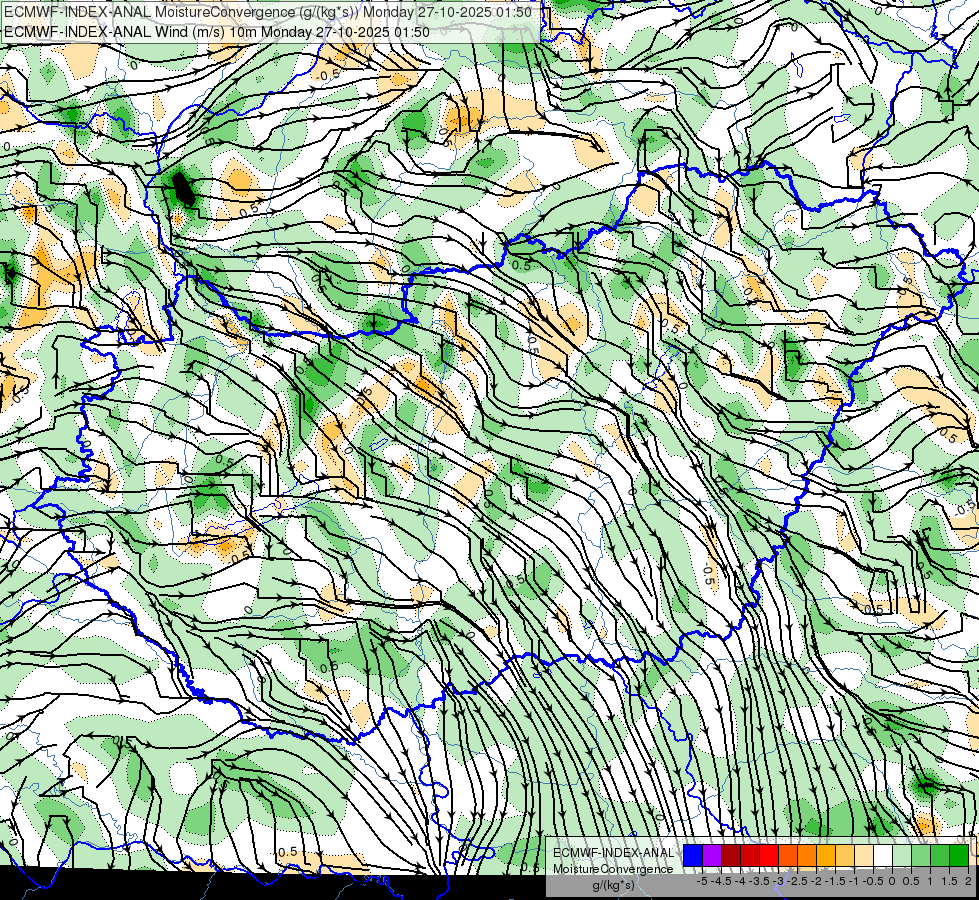Viewport: 979px width, 900px height.
Task: Select the MoistureConvergence title line at top
Action: (x=268, y=12)
